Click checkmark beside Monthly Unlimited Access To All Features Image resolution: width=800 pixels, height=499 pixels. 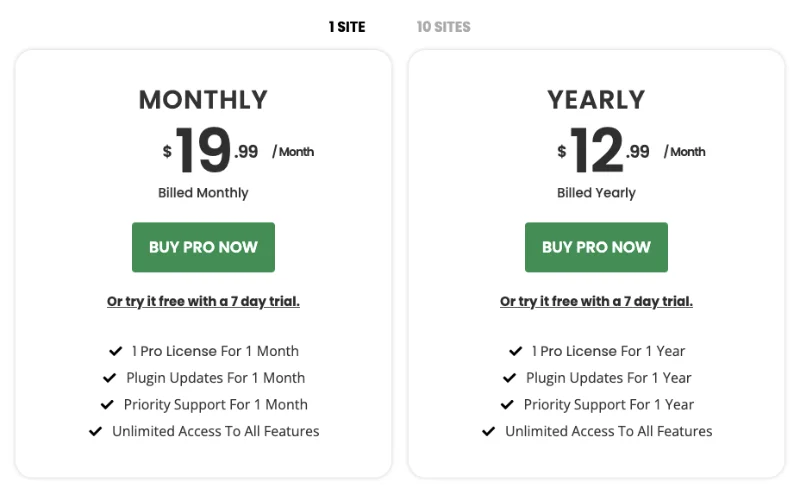point(96,432)
